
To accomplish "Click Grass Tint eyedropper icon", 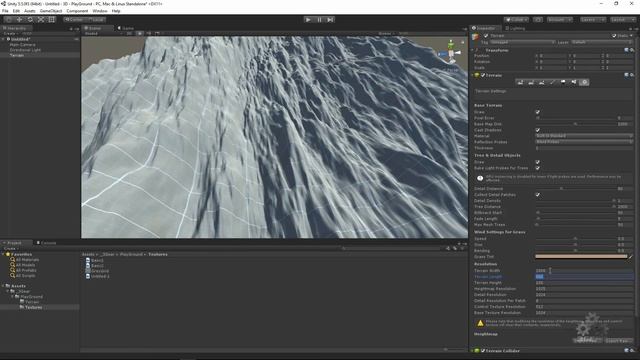I will tap(631, 257).
